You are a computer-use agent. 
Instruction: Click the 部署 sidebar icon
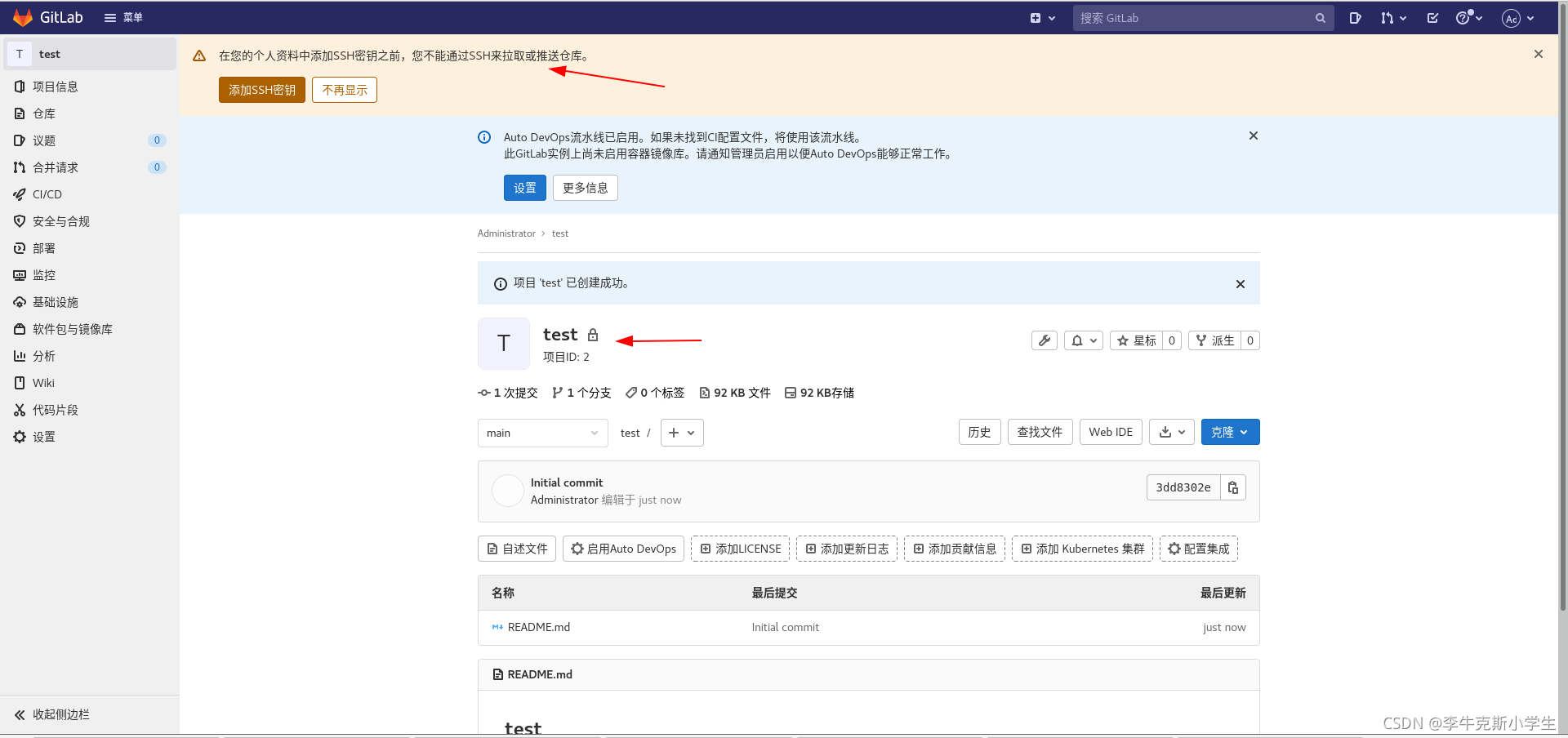tap(20, 248)
